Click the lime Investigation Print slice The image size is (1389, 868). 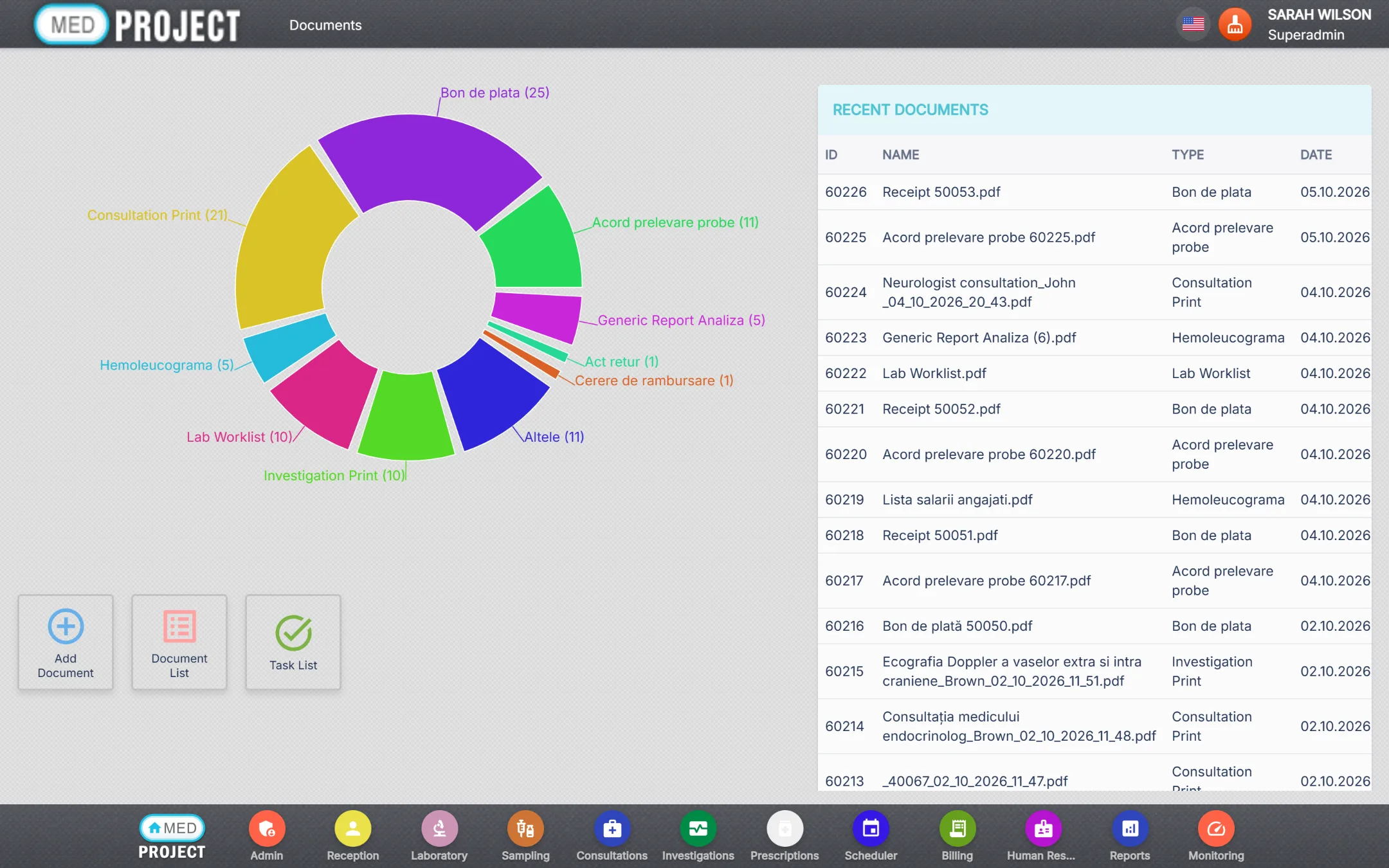tap(406, 416)
